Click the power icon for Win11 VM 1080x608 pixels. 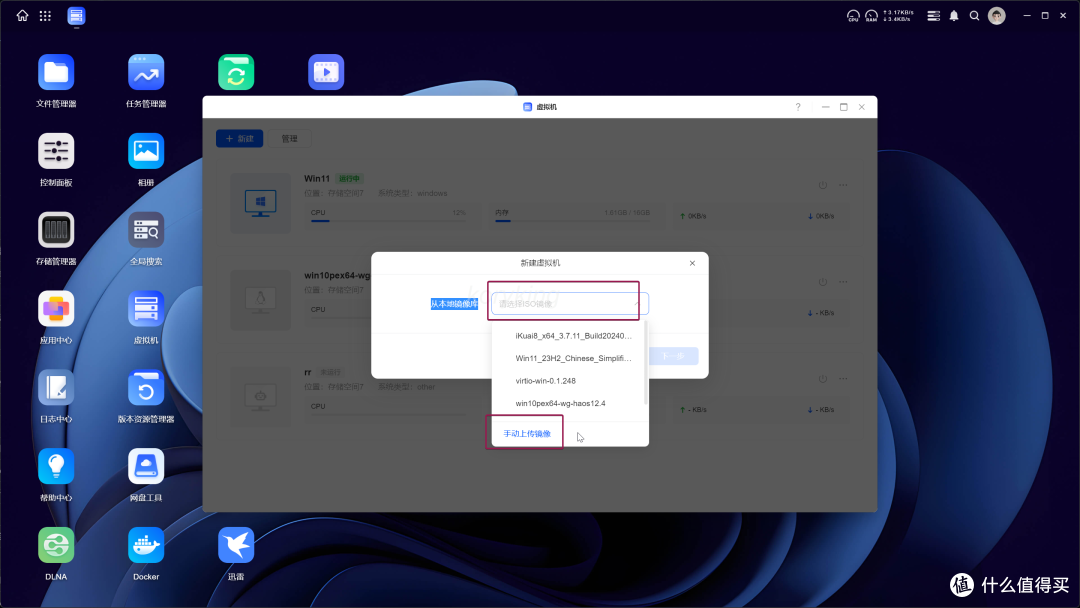click(823, 185)
